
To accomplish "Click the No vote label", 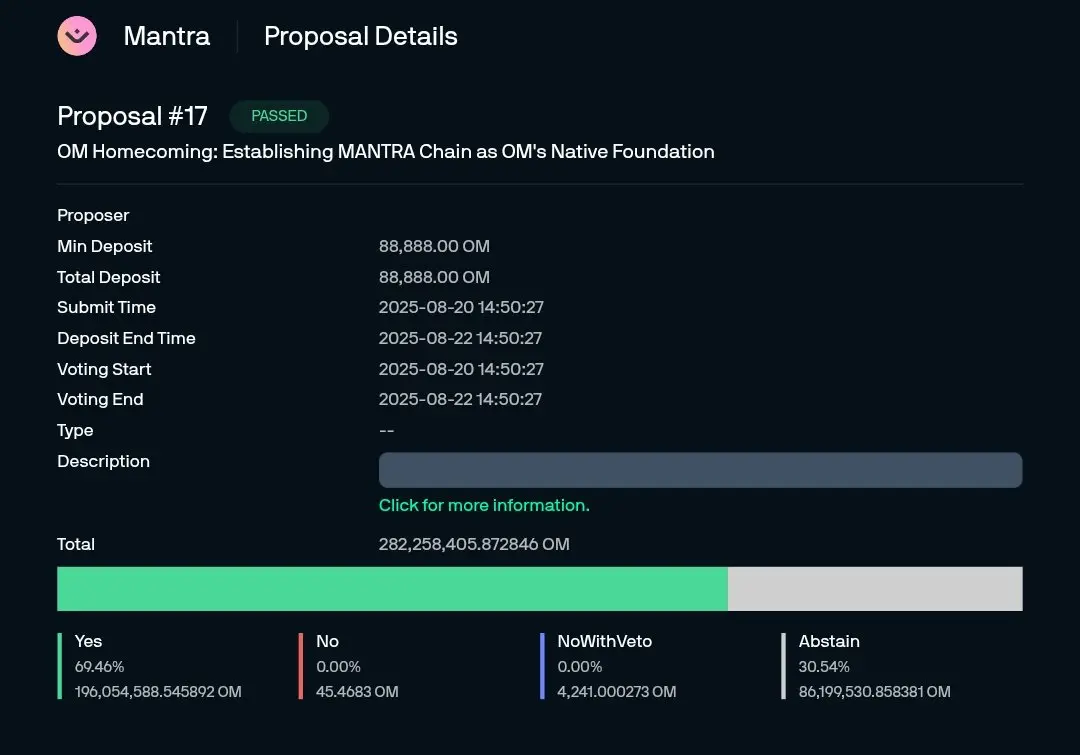I will 327,641.
